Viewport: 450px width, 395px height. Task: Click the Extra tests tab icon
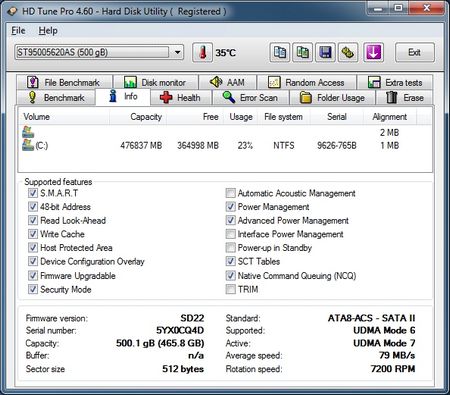(374, 82)
